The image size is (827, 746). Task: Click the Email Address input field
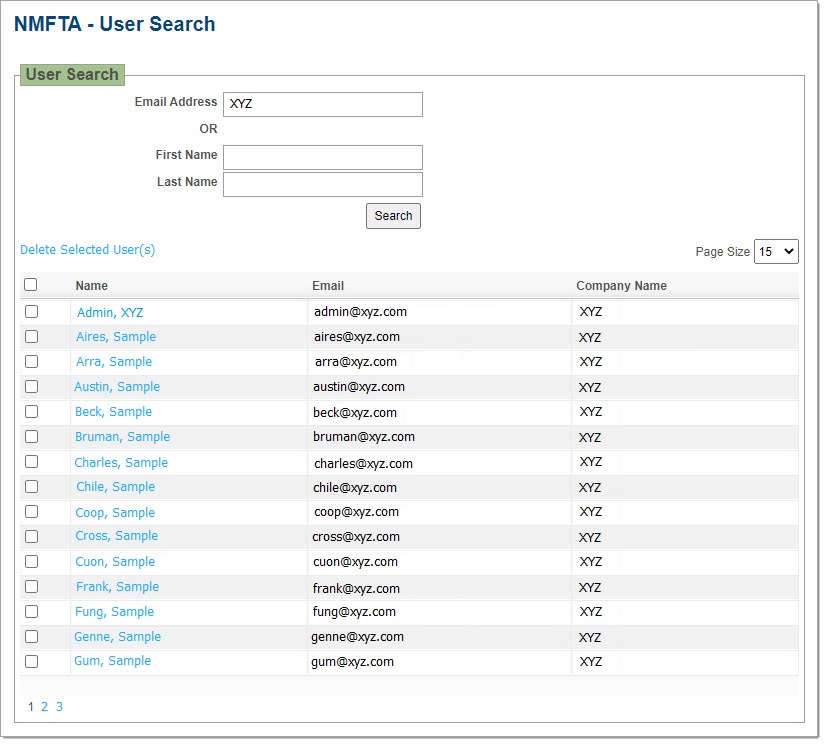323,104
